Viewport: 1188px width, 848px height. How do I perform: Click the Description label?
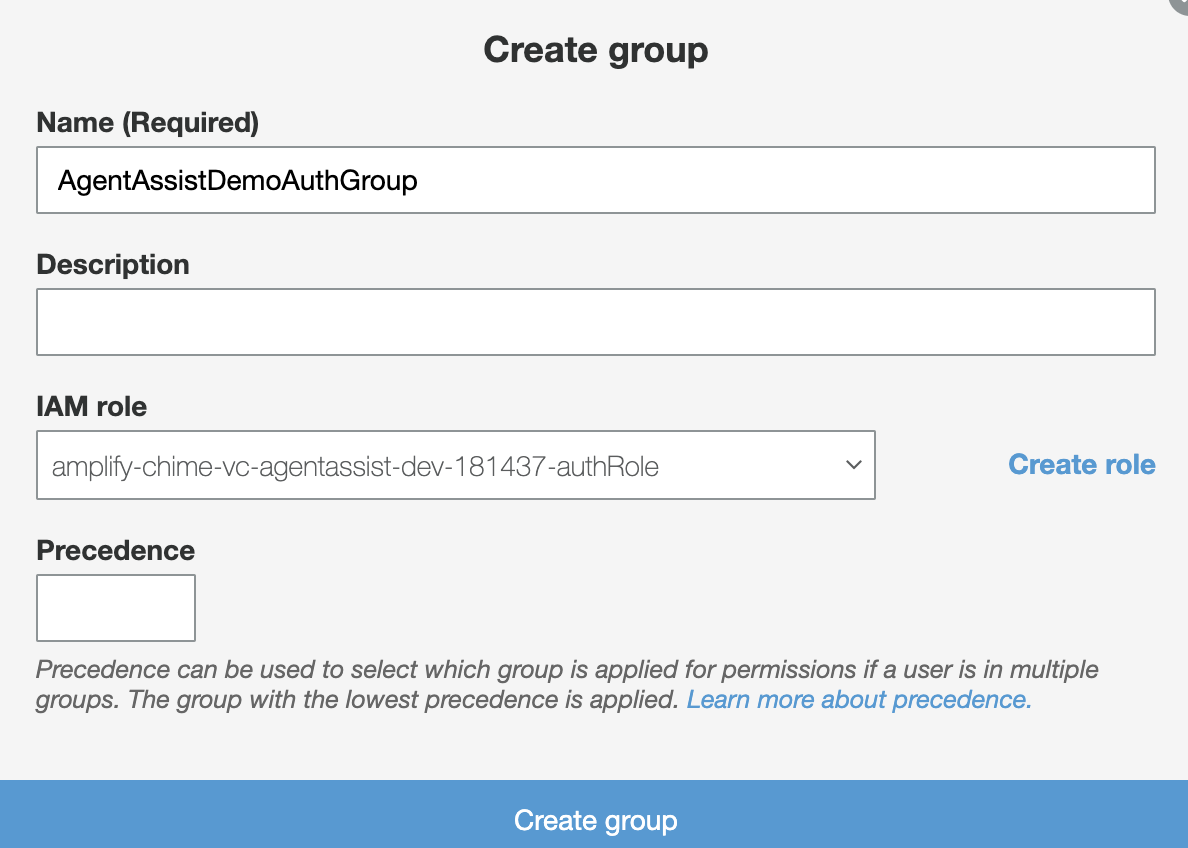coord(113,264)
